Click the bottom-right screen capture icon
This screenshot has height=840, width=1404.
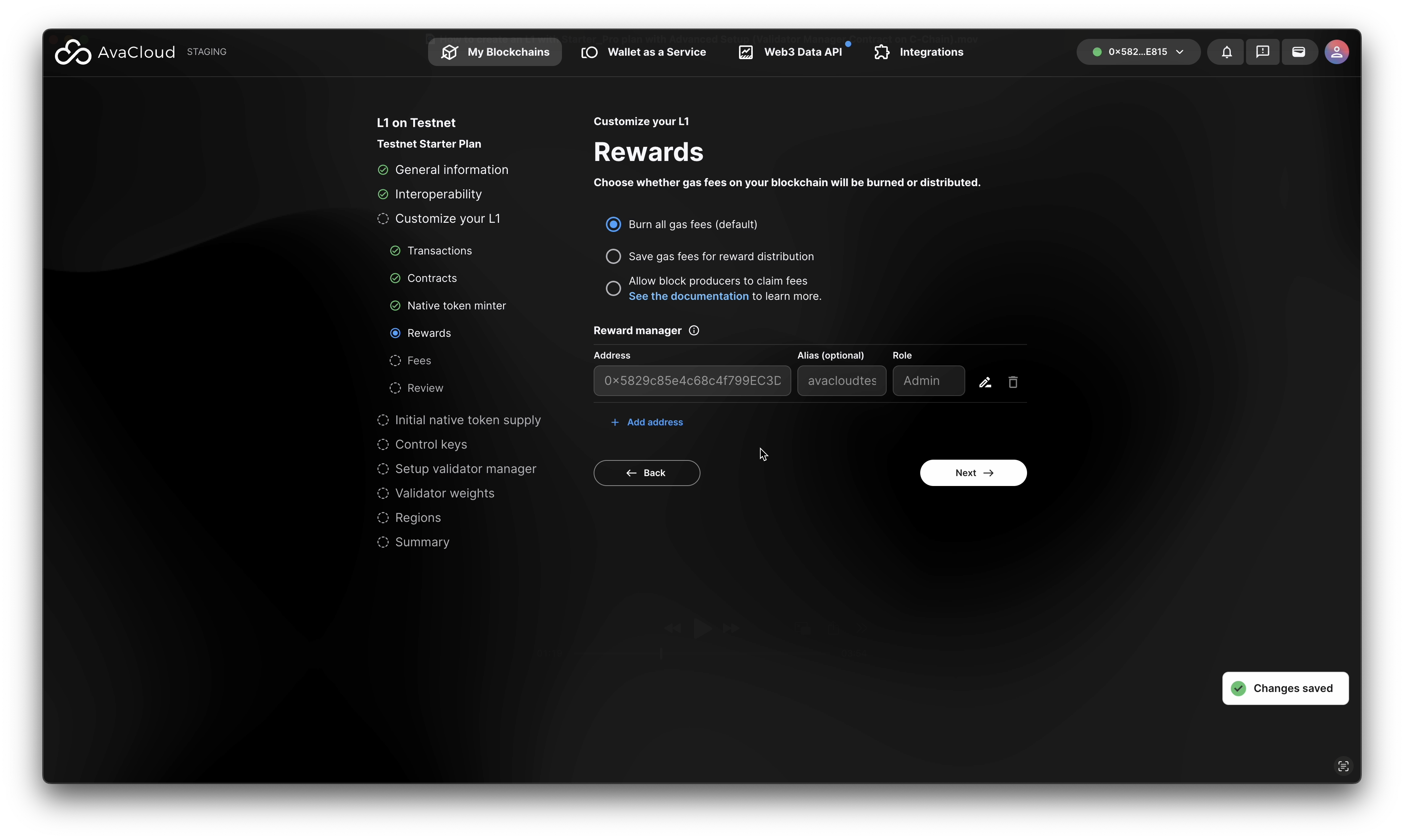(x=1343, y=766)
